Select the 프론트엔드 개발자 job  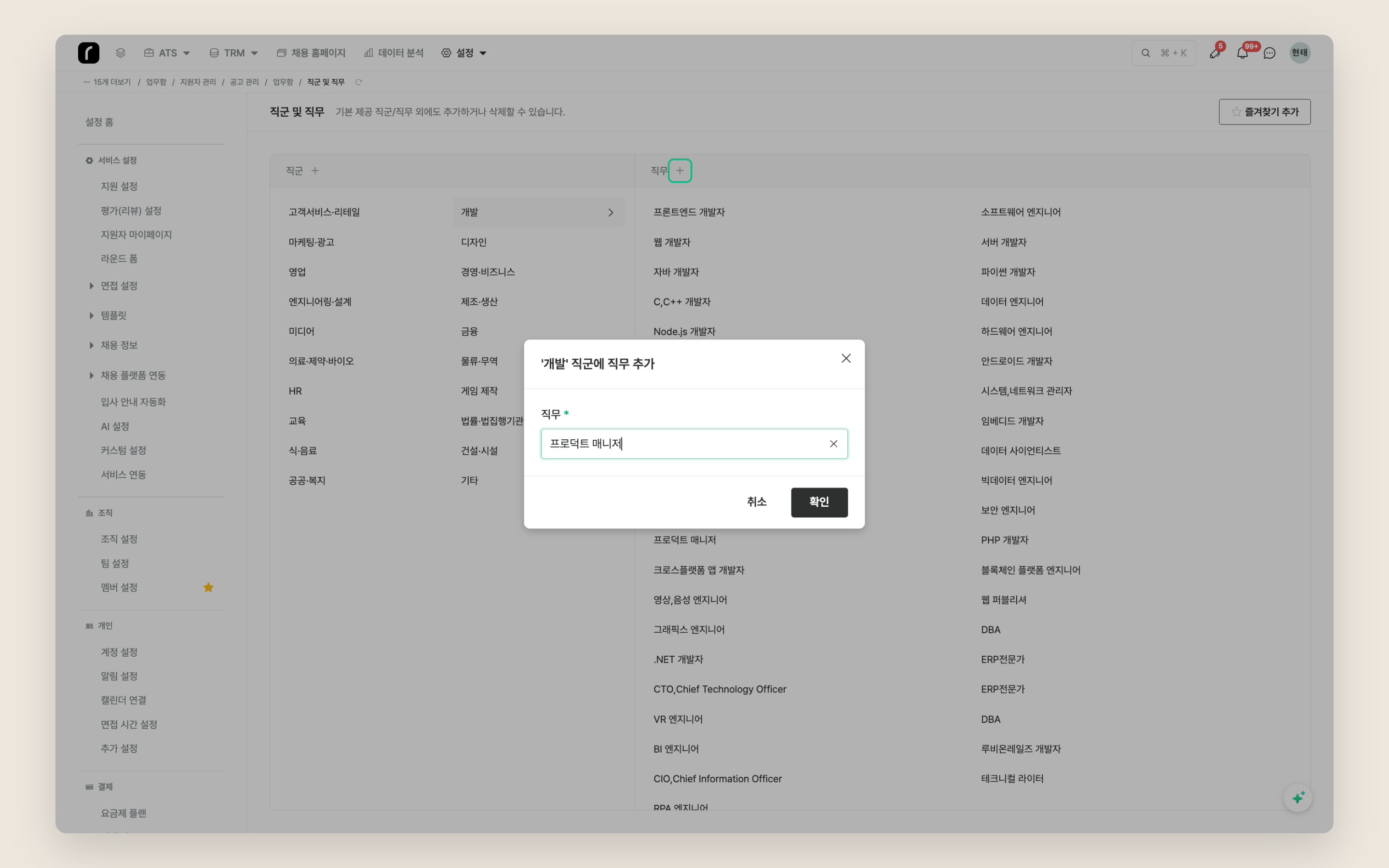pos(689,212)
